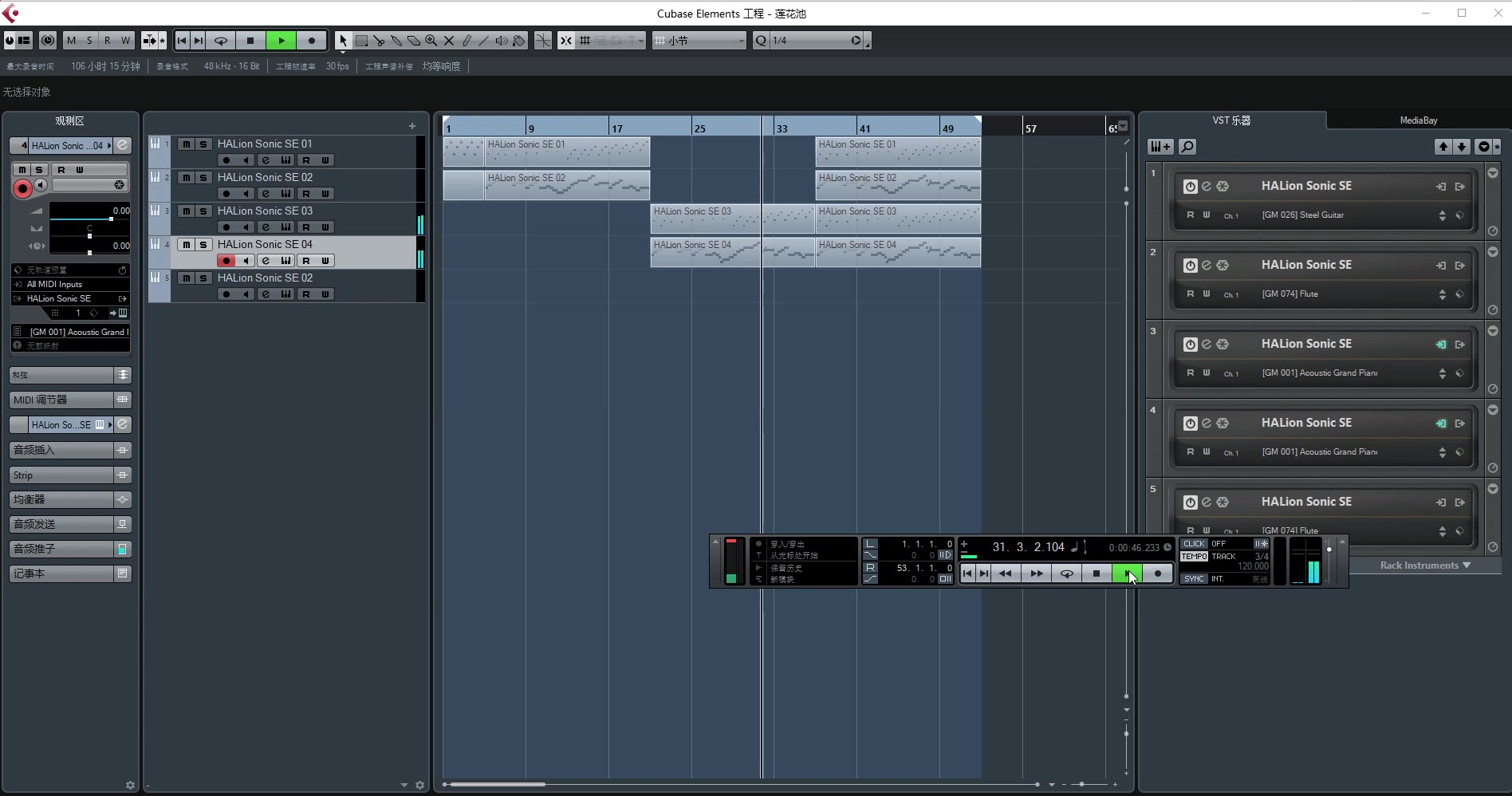The height and width of the screenshot is (796, 1512).
Task: Open instrument editor for HALion Sonic SE 03 track
Action: pyautogui.click(x=286, y=227)
